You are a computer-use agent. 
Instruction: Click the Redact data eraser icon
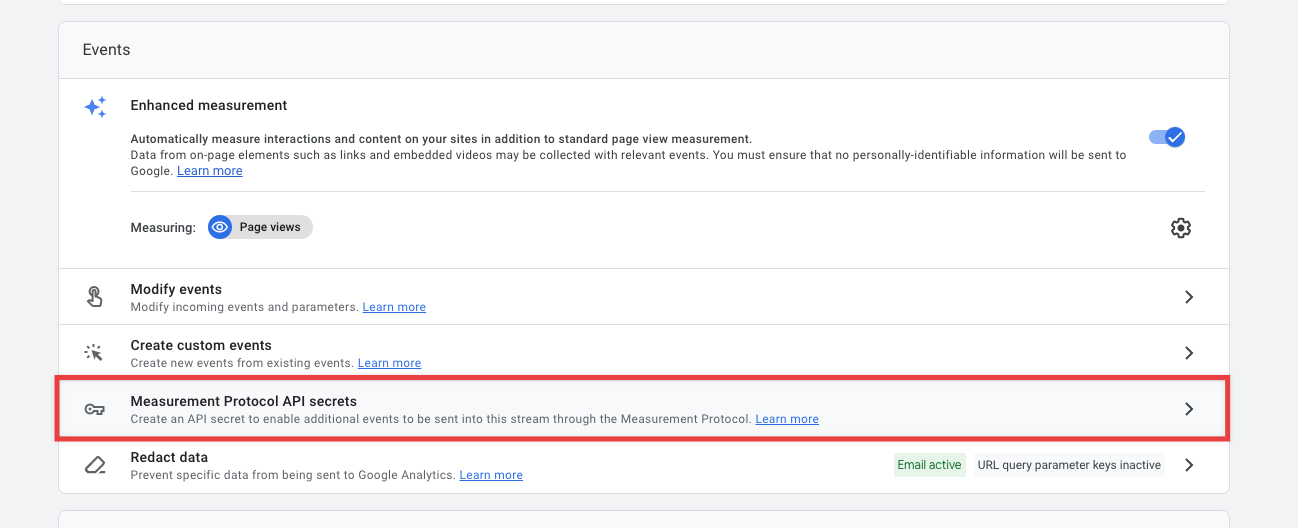click(x=95, y=465)
